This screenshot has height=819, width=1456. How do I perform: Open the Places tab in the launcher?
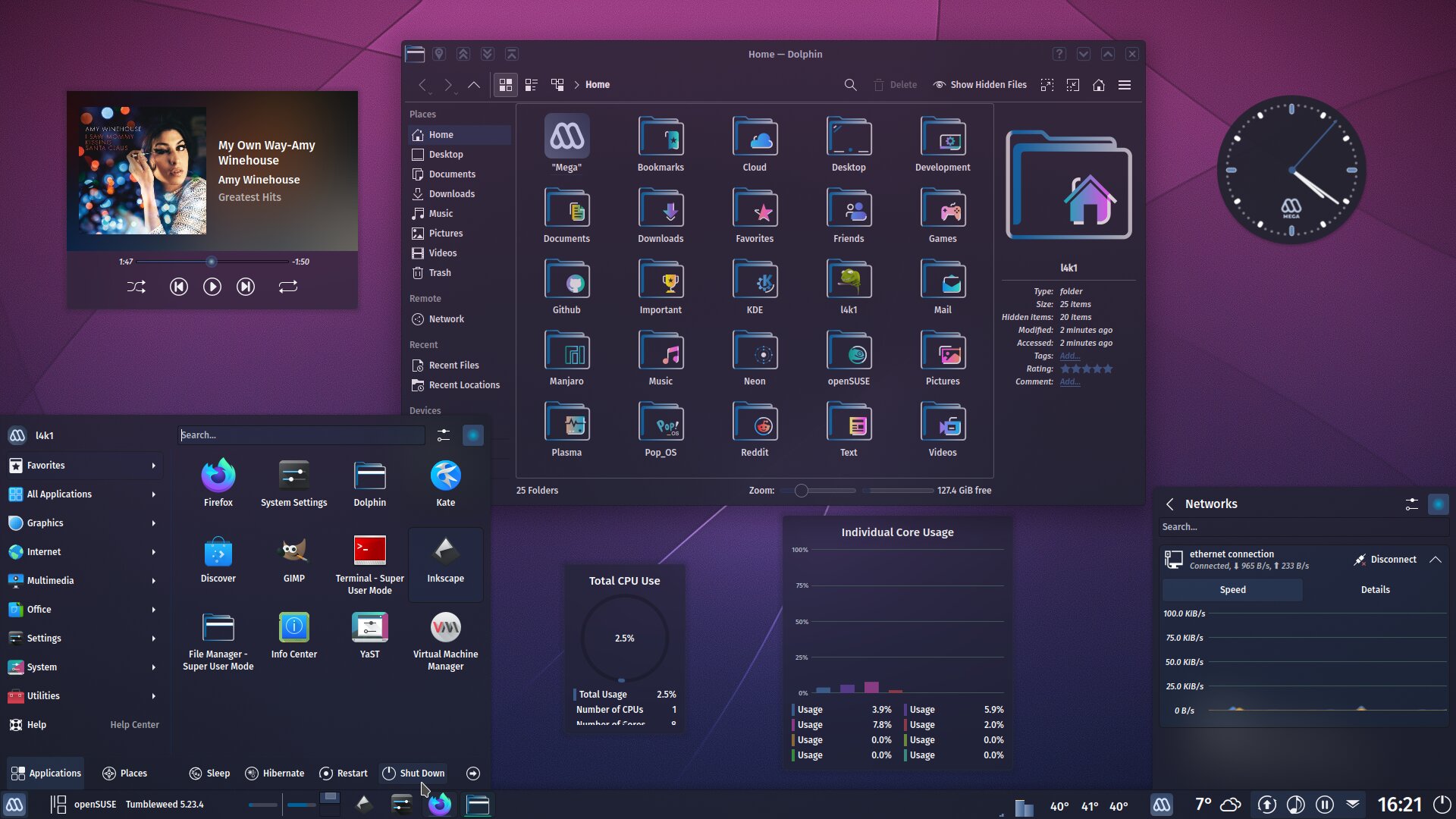click(x=124, y=773)
